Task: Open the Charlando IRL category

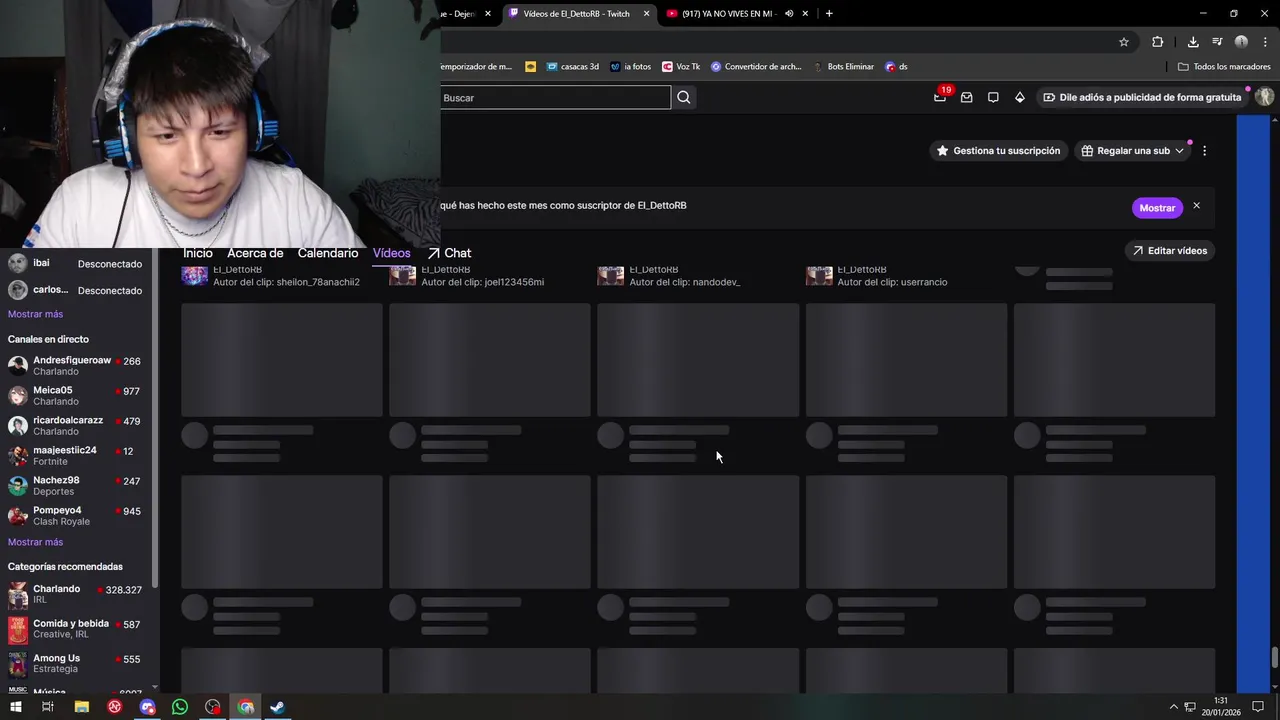Action: pos(76,594)
